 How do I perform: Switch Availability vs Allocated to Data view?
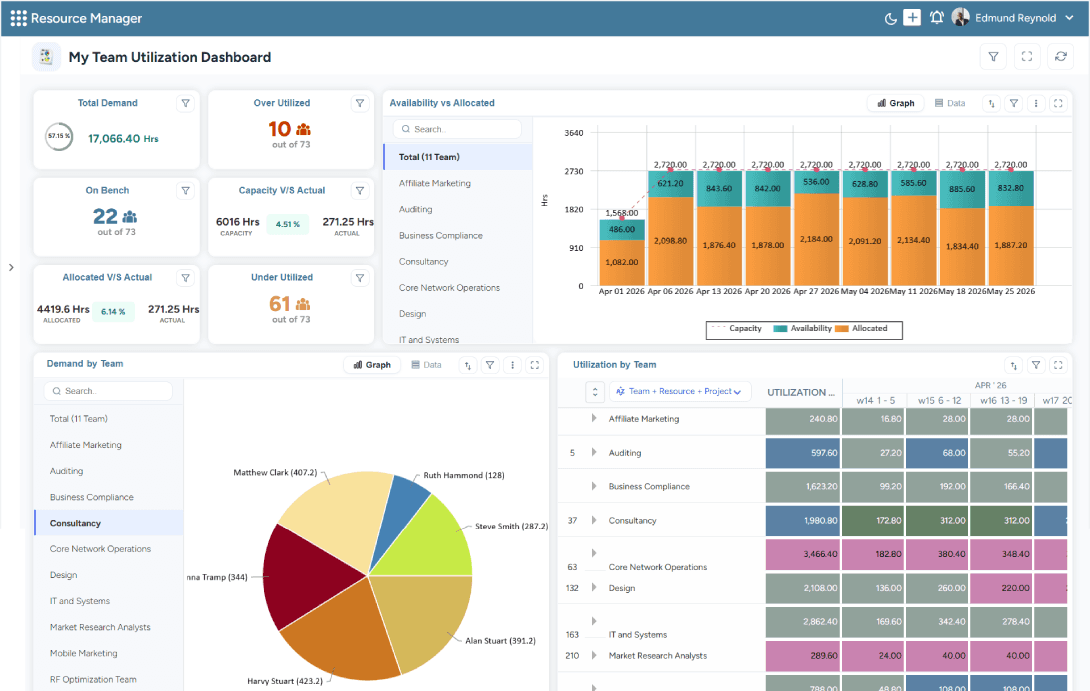click(950, 103)
